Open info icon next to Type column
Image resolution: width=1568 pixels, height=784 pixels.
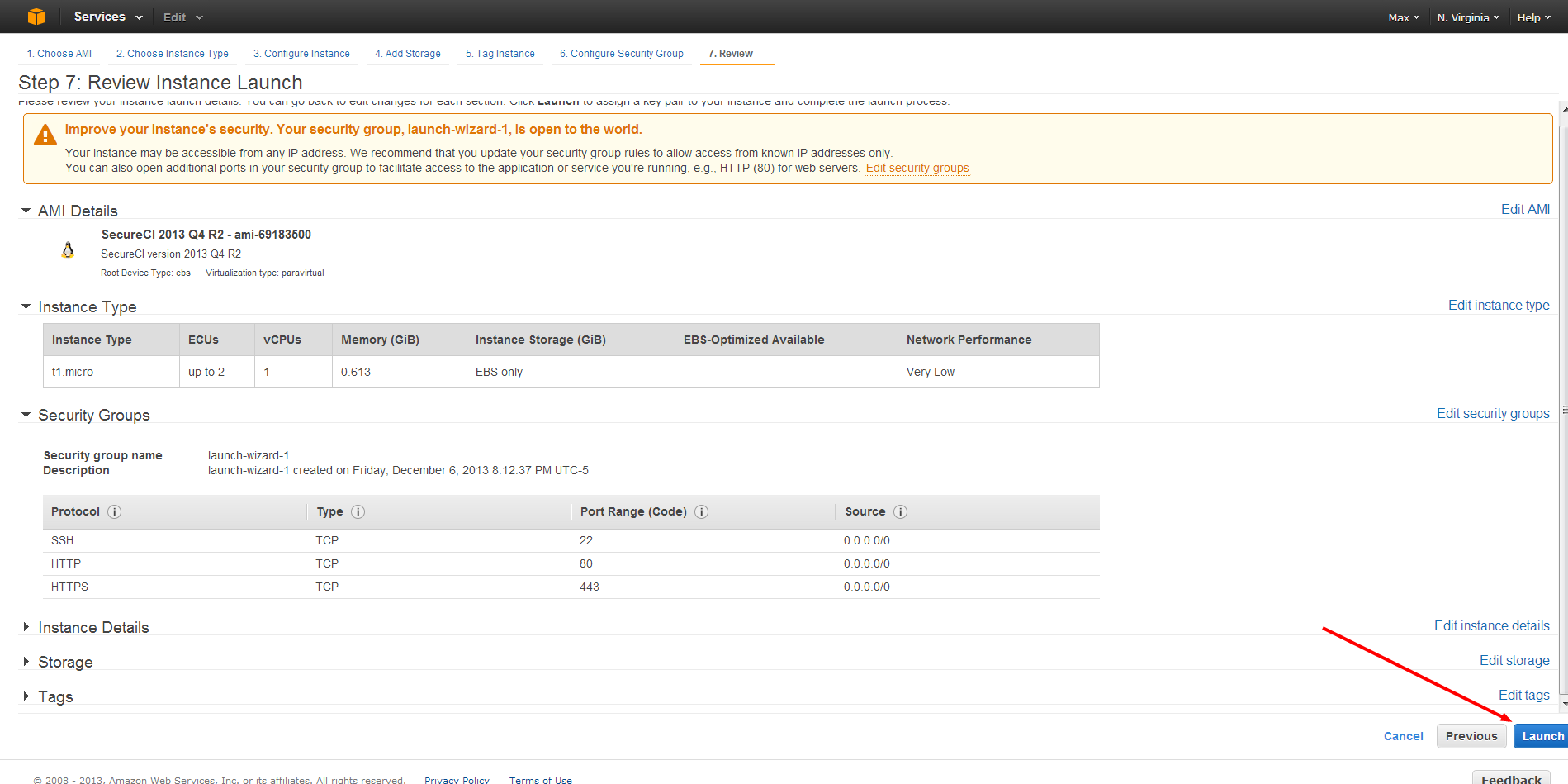click(x=358, y=512)
